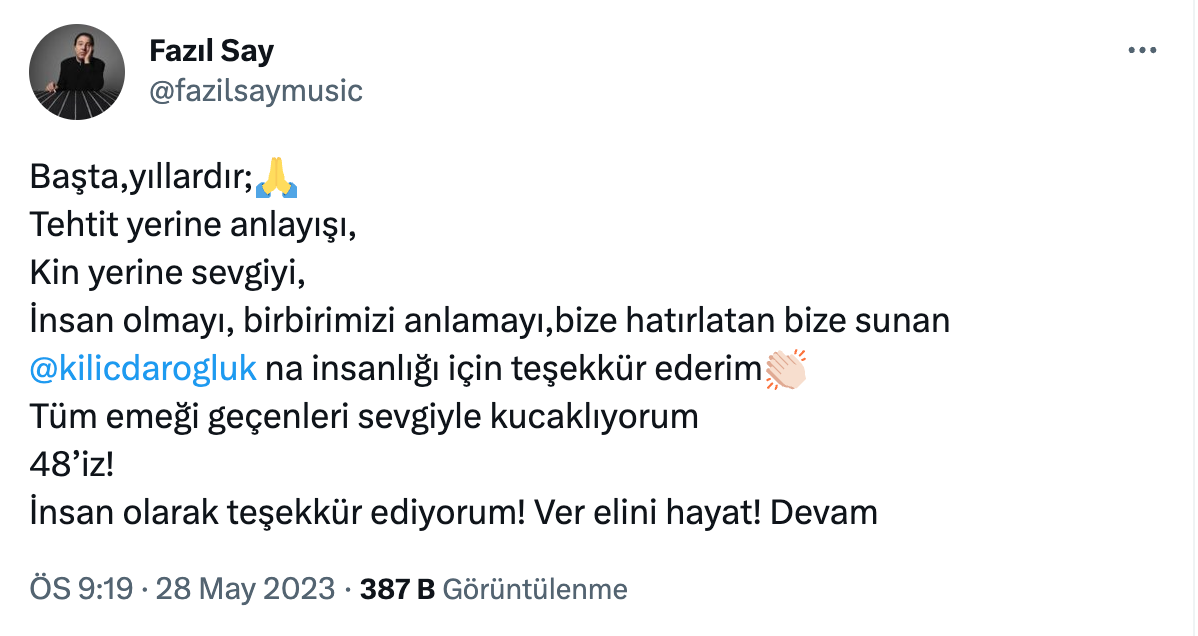Click the text "Başta,yıllardır;"
1198x636 pixels.
point(142,179)
